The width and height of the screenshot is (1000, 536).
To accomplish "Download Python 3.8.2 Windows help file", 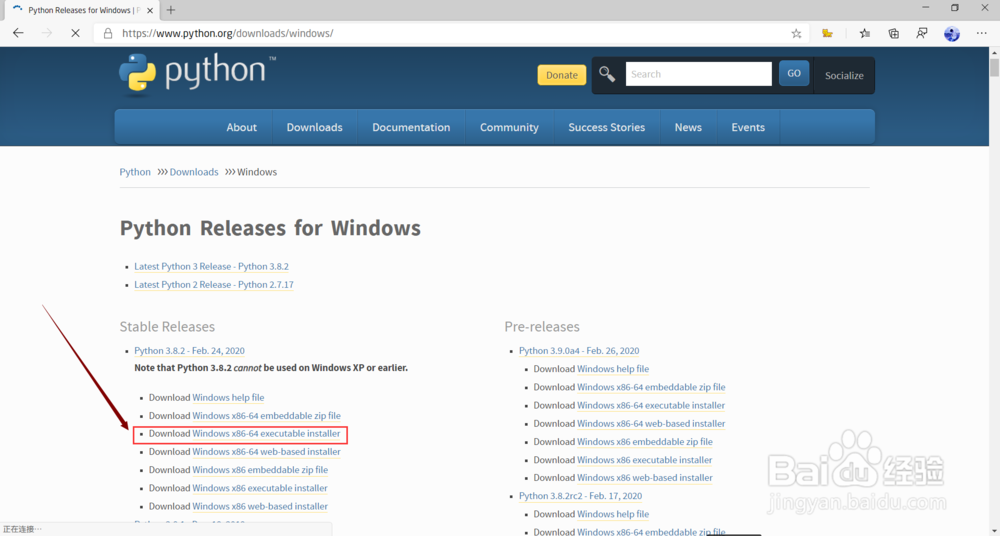I will tap(228, 397).
